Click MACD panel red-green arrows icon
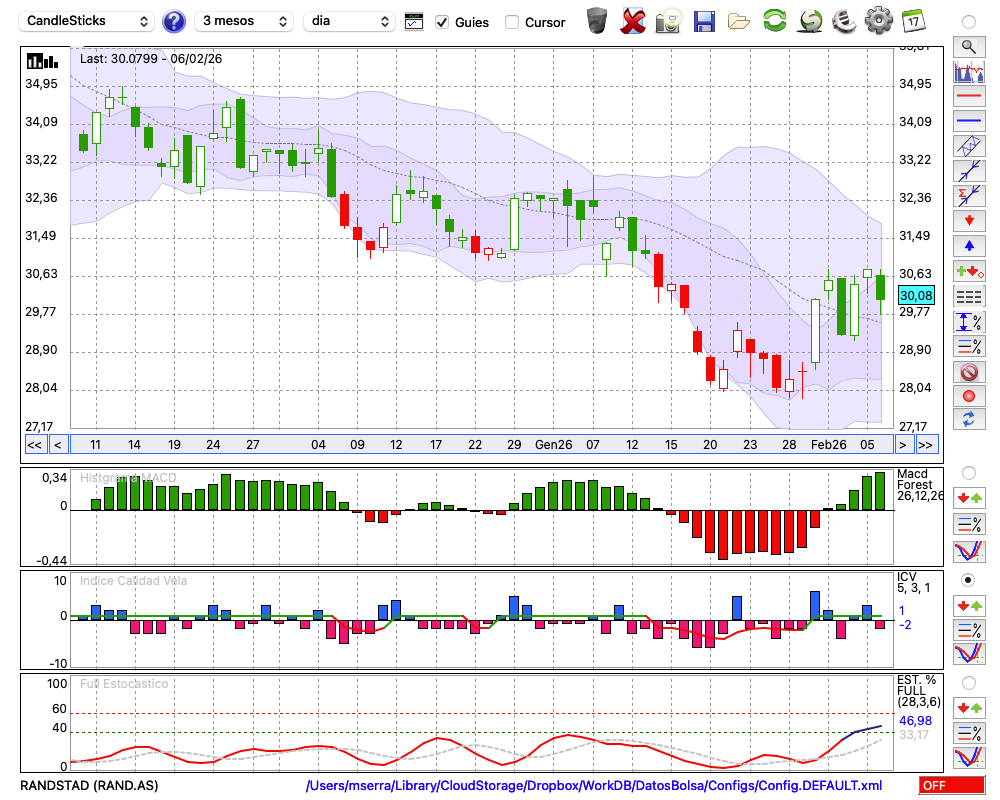 coord(969,498)
